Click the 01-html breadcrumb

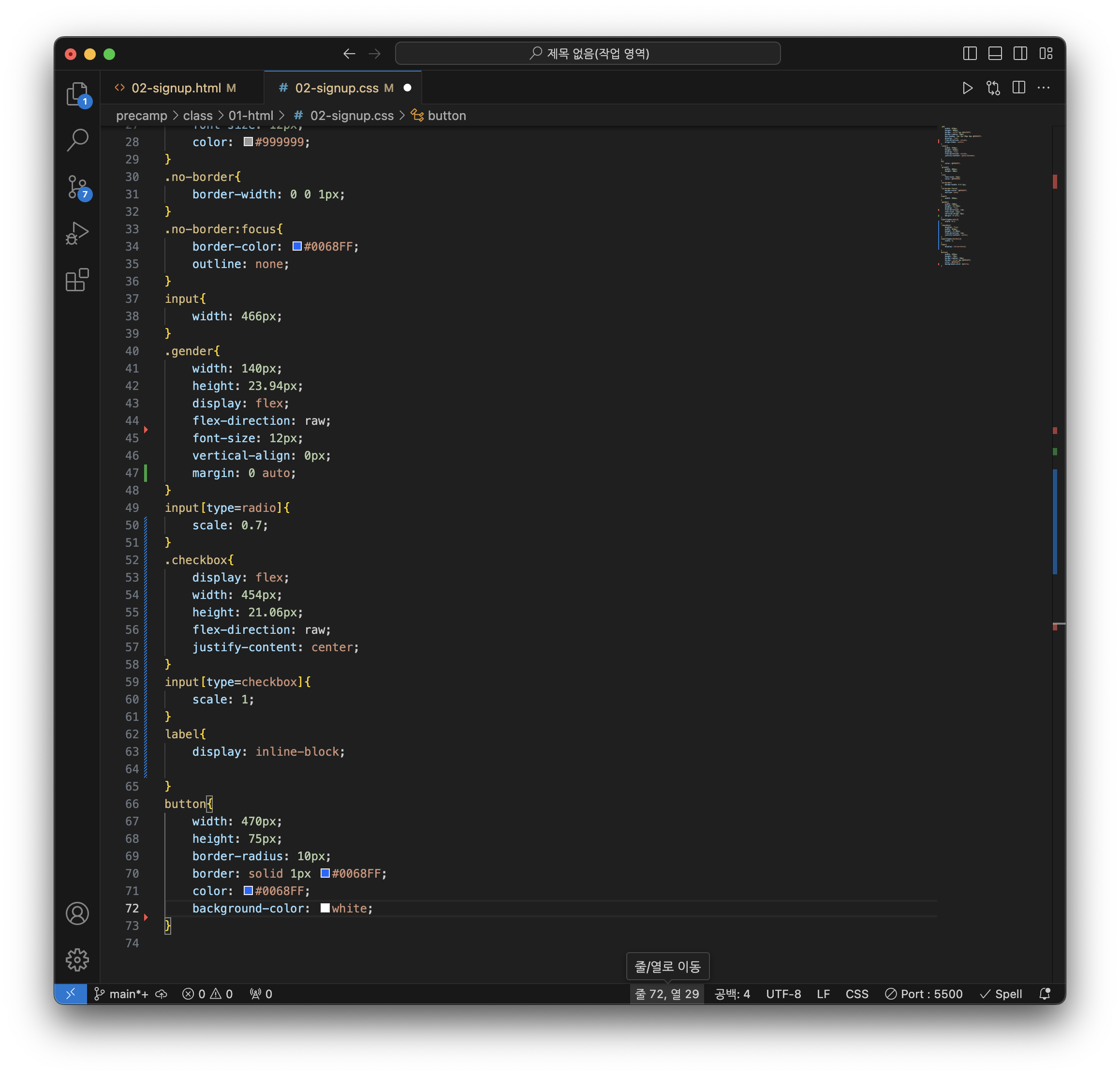[x=251, y=116]
